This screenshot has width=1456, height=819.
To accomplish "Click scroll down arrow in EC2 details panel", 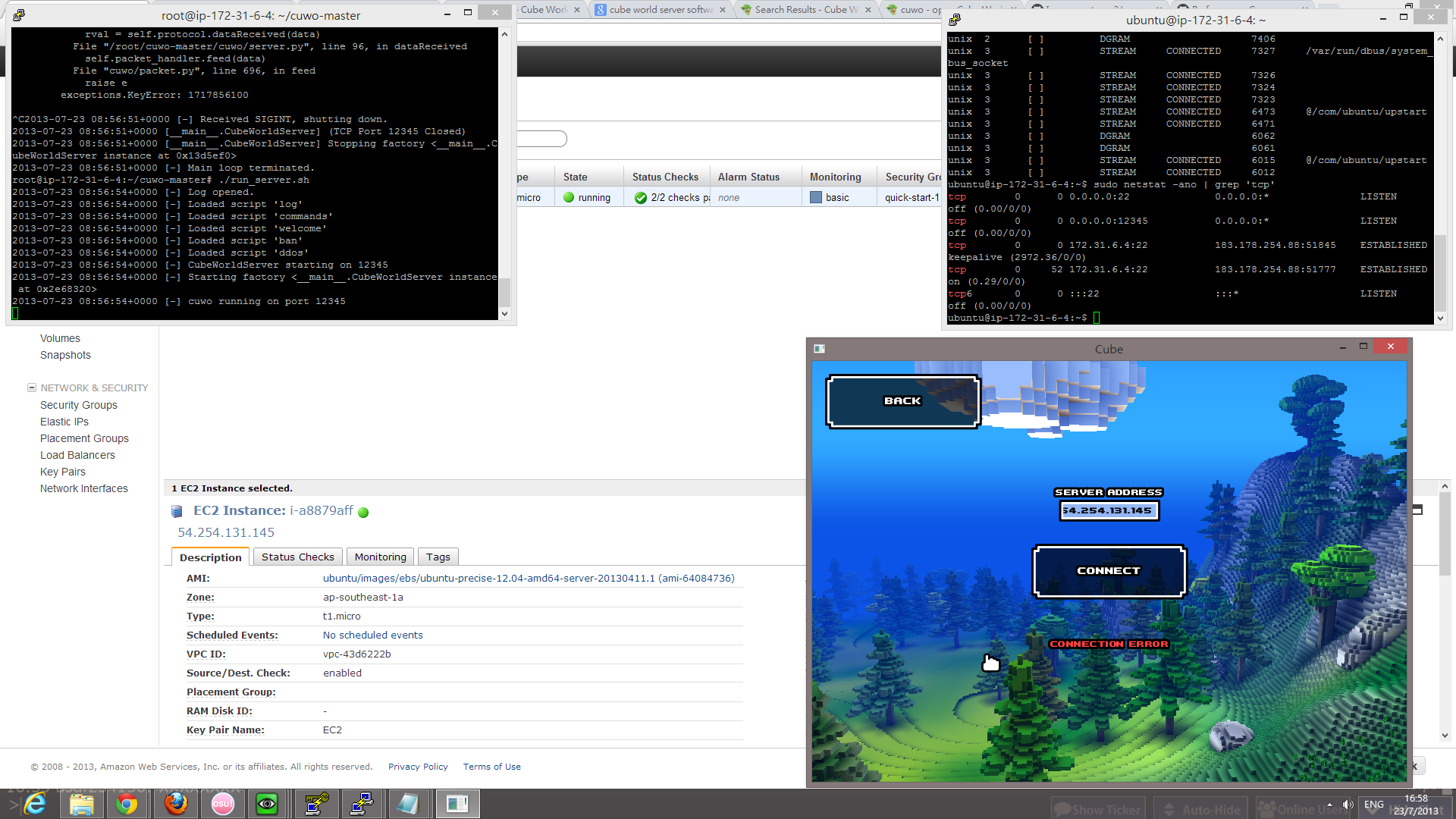I will tap(1445, 736).
